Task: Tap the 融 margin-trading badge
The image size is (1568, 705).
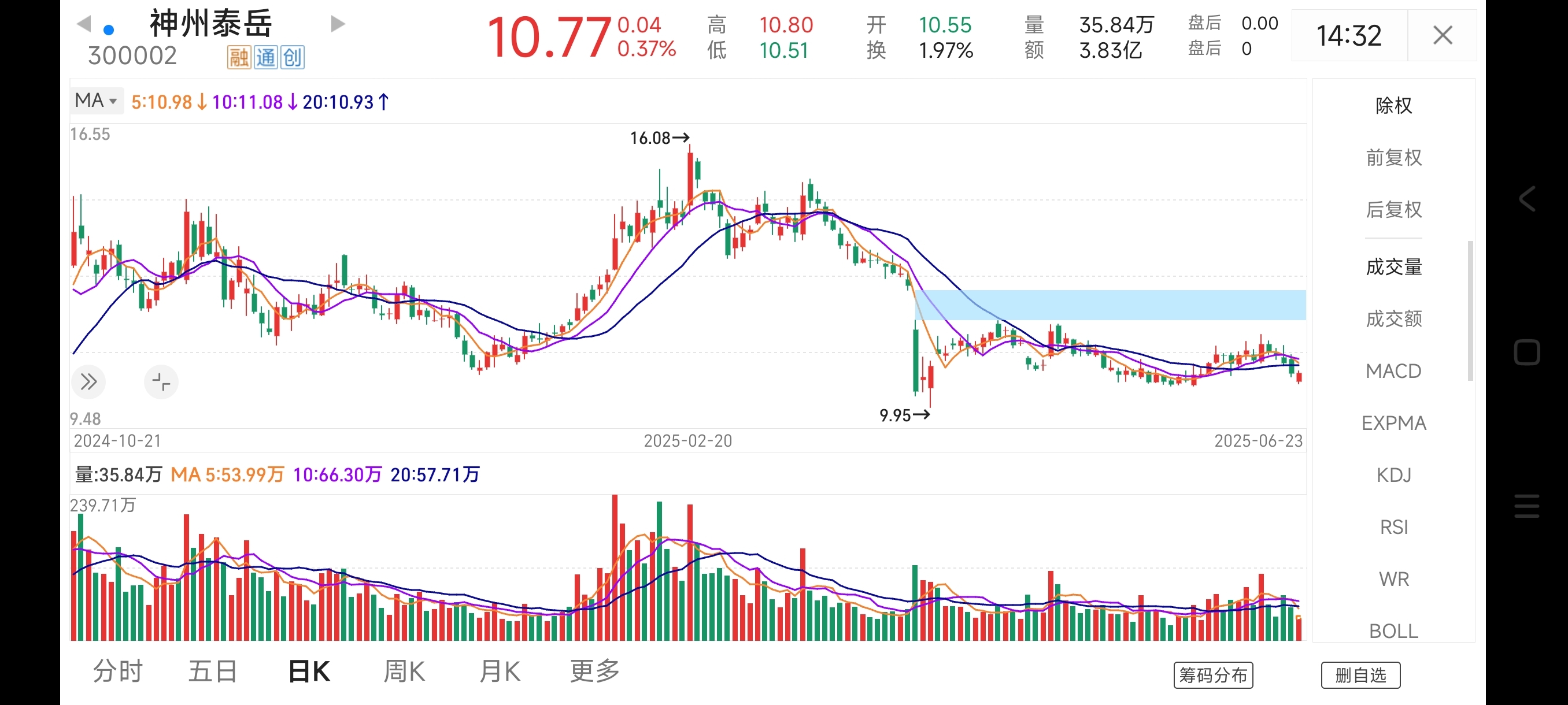Action: [x=239, y=58]
